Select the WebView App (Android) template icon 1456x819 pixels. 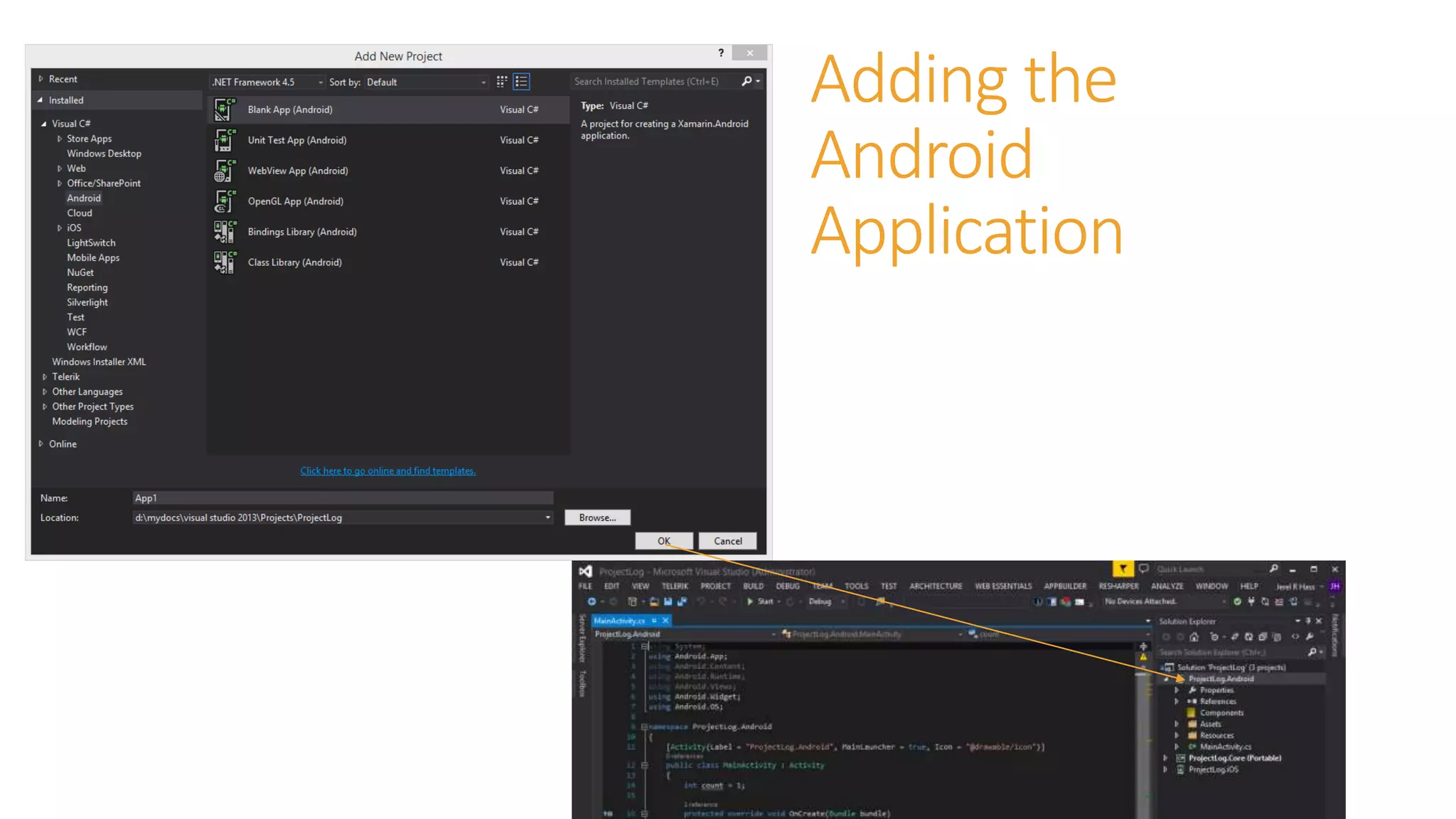click(225, 171)
